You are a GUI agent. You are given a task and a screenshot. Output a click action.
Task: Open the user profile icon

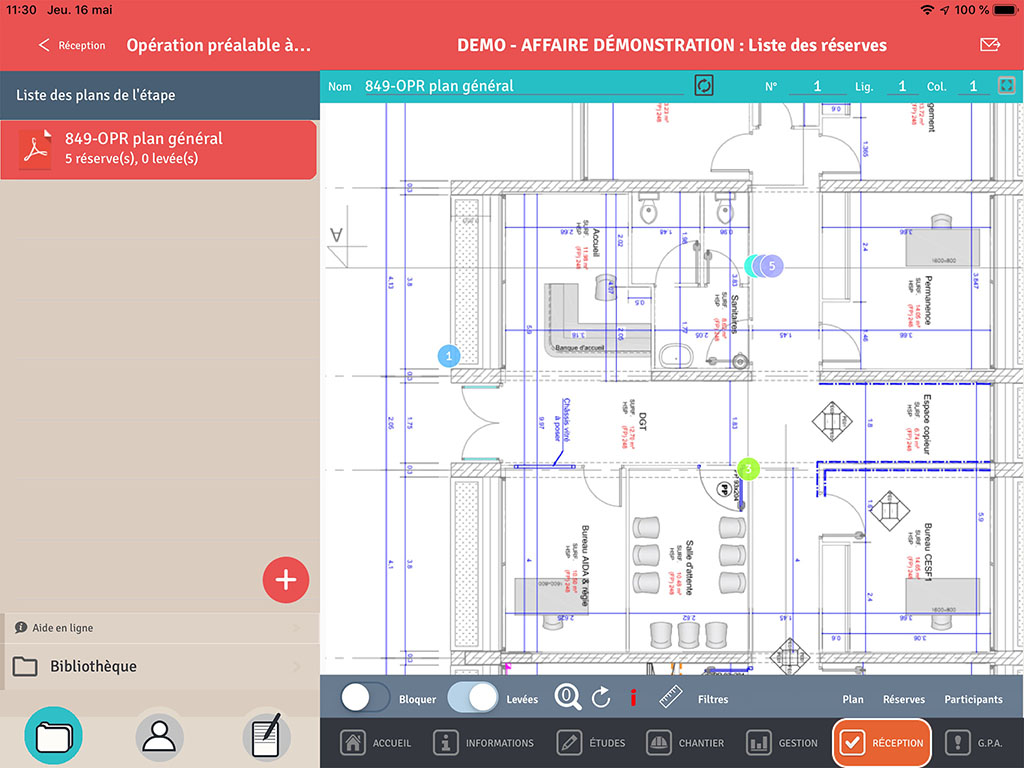point(159,738)
